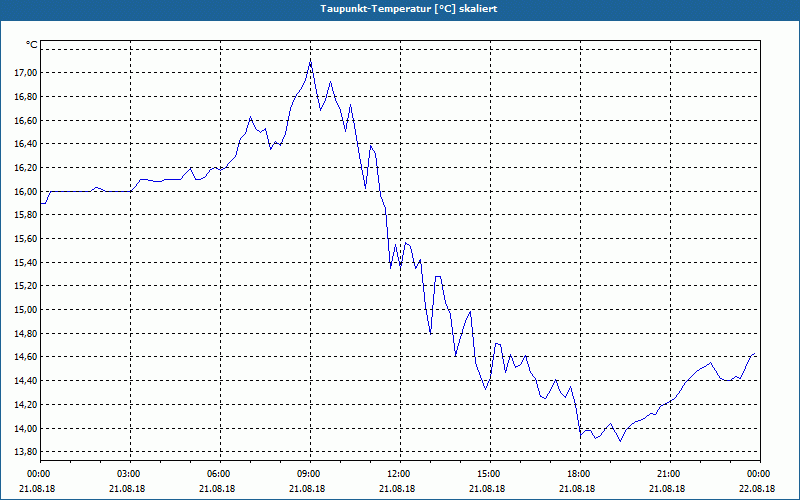800x500 pixels.
Task: Click the 06:00 time label
Action: pyautogui.click(x=220, y=474)
